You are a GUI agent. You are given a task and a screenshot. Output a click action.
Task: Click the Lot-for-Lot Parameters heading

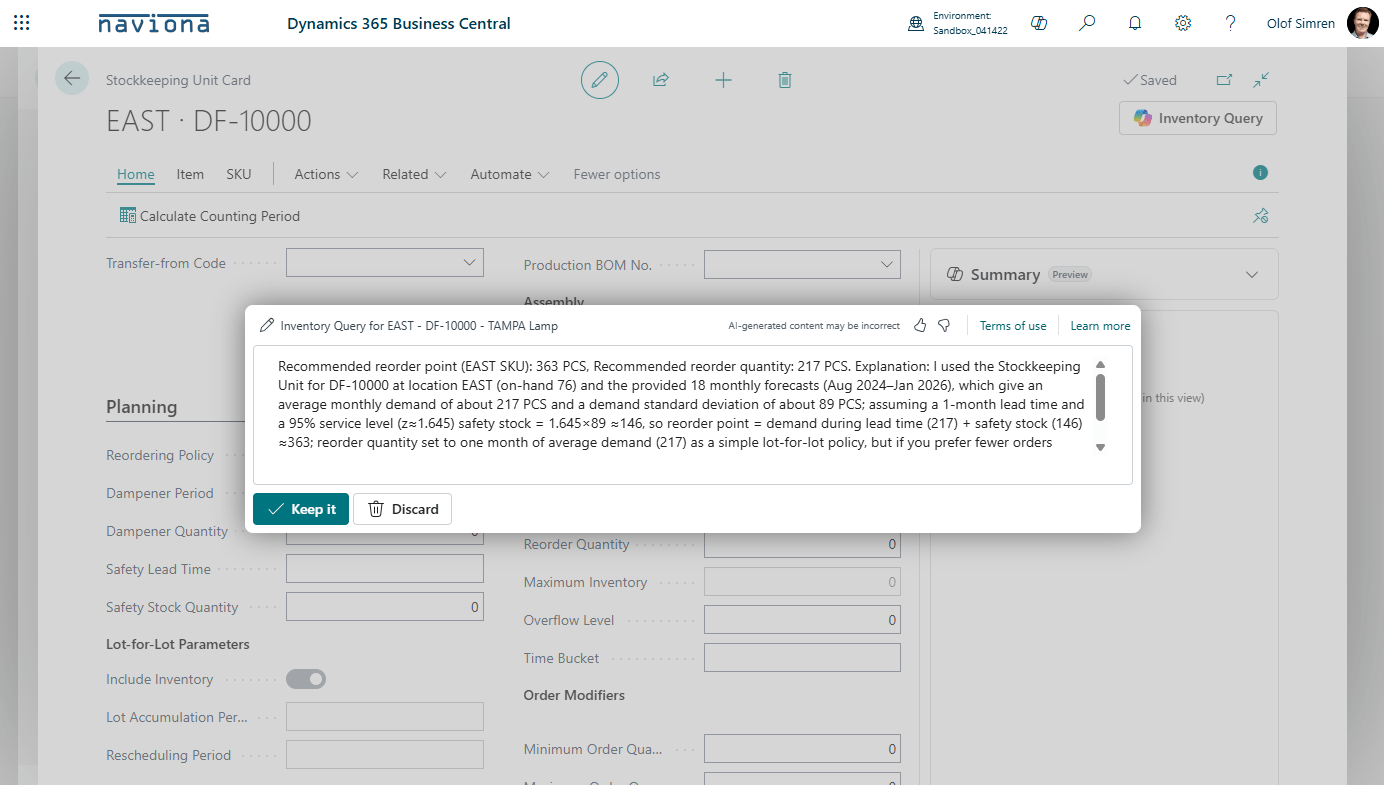(x=178, y=644)
